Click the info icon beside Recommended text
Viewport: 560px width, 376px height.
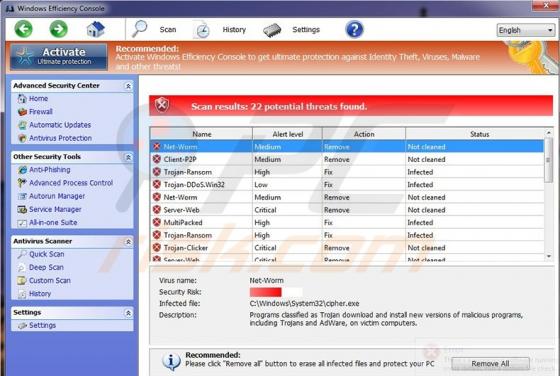click(x=171, y=361)
